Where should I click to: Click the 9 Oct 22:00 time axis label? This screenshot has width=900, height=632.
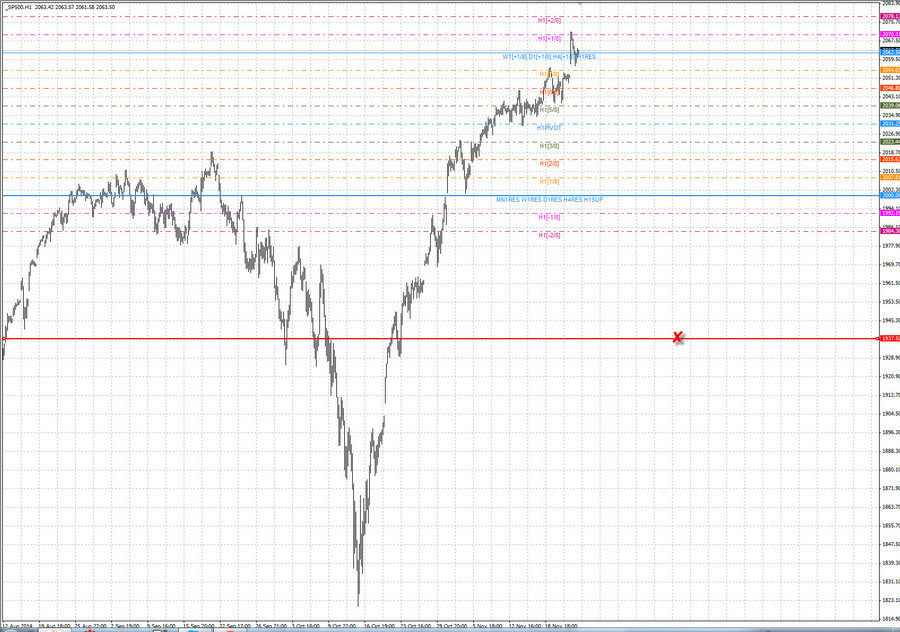point(342,626)
